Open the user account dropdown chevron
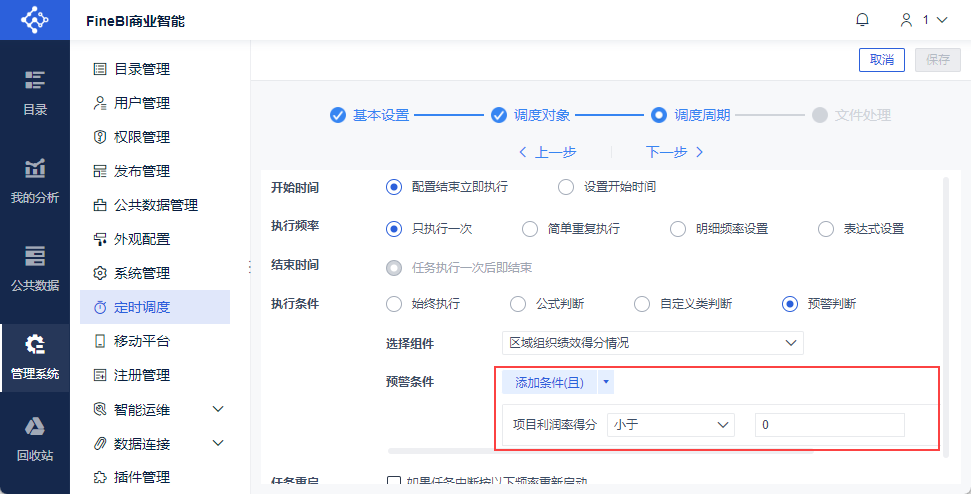 click(x=942, y=20)
